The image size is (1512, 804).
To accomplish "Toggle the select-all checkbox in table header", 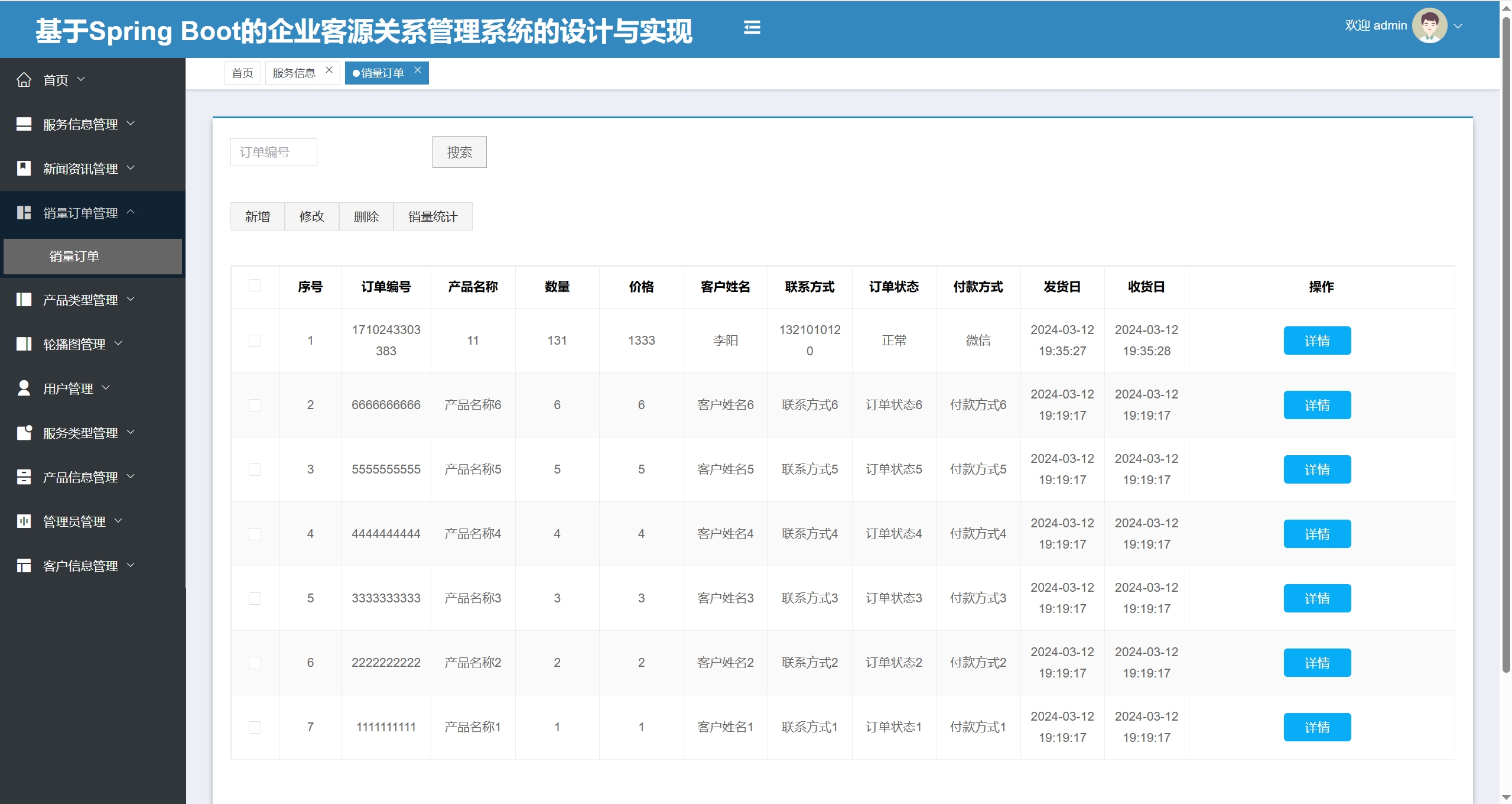I will click(255, 286).
